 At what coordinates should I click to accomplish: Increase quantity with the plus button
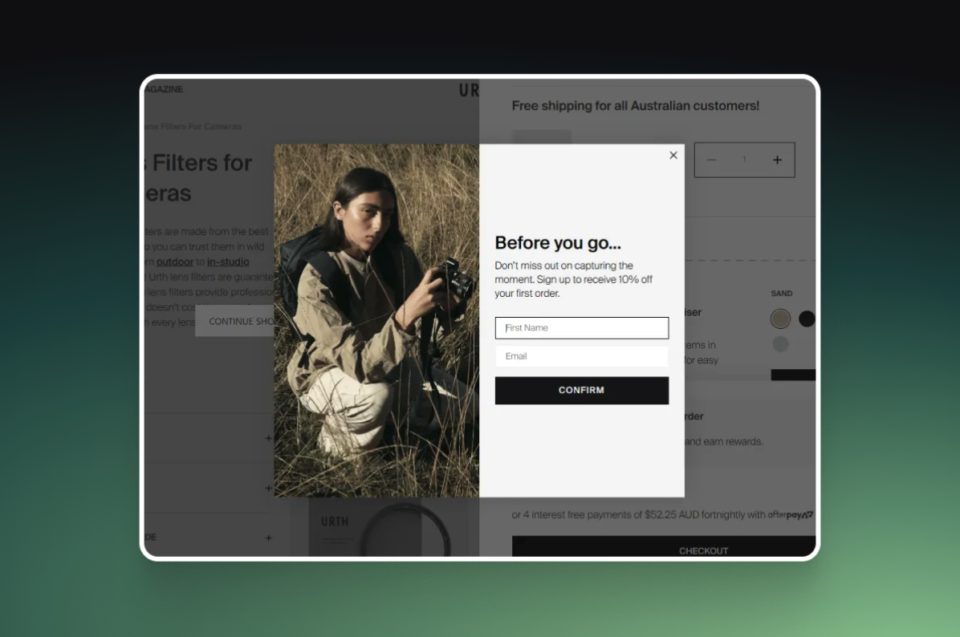click(777, 160)
